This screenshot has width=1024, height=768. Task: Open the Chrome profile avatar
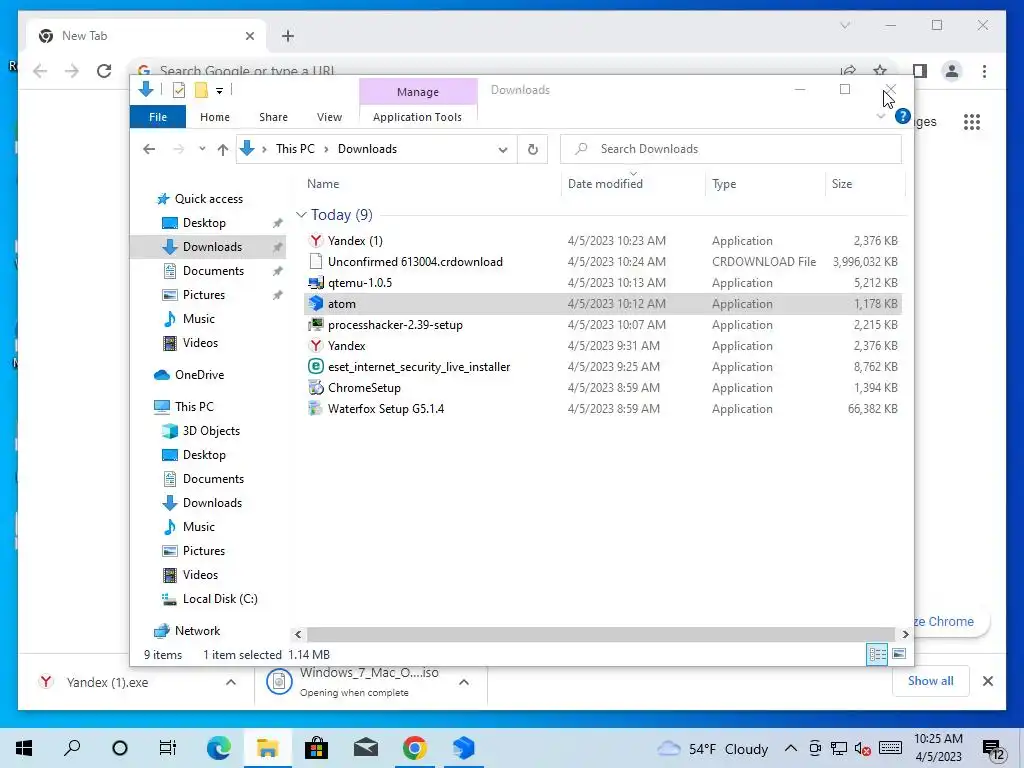952,71
